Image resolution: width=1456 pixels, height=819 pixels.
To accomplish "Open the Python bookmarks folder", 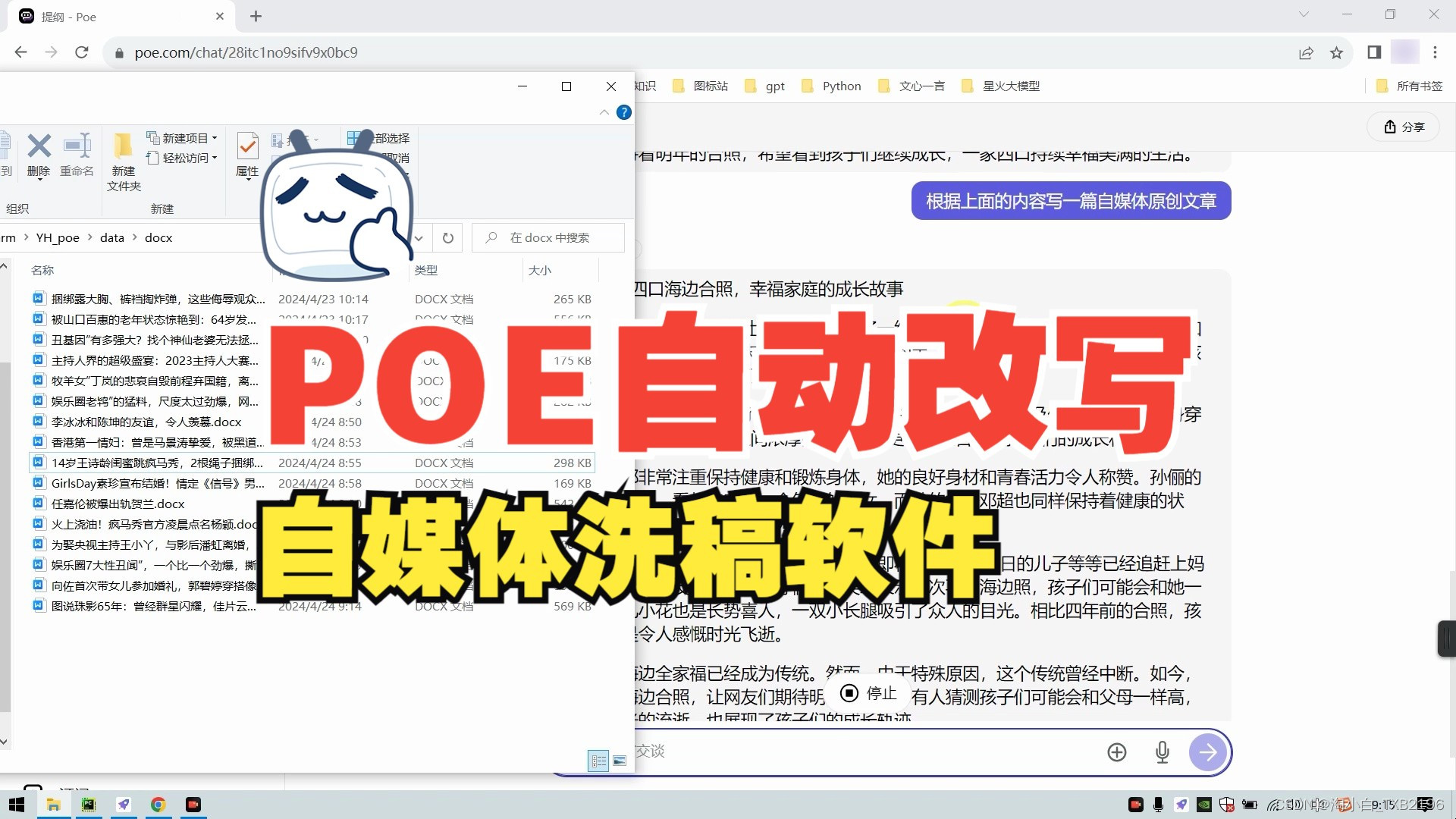I will 832,86.
